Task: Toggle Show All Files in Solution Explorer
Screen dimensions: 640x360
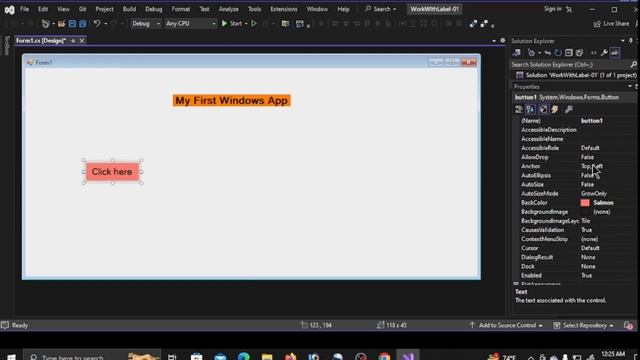Action: click(579, 53)
